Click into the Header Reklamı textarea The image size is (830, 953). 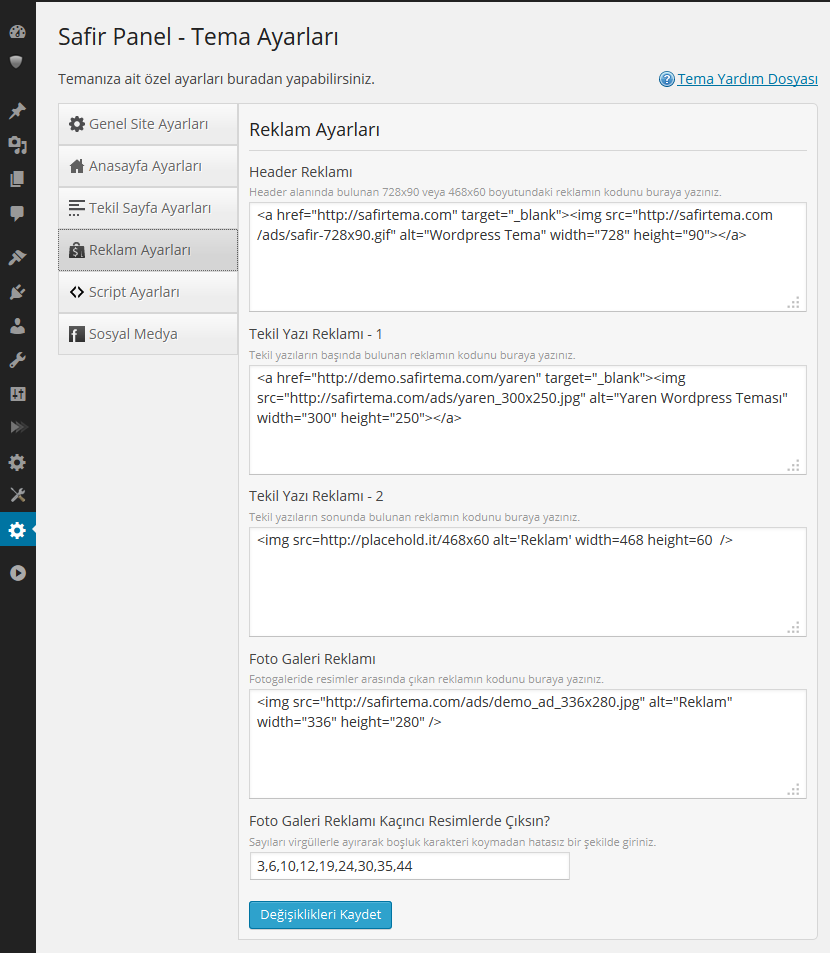click(527, 257)
